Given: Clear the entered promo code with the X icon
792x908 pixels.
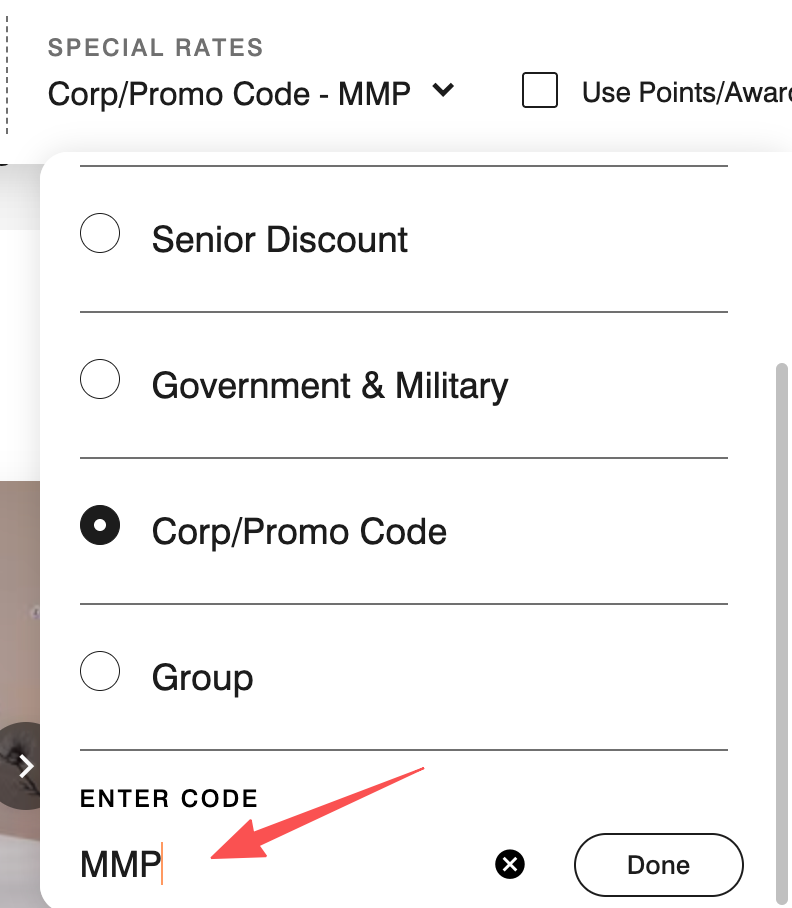Looking at the screenshot, I should pyautogui.click(x=510, y=865).
